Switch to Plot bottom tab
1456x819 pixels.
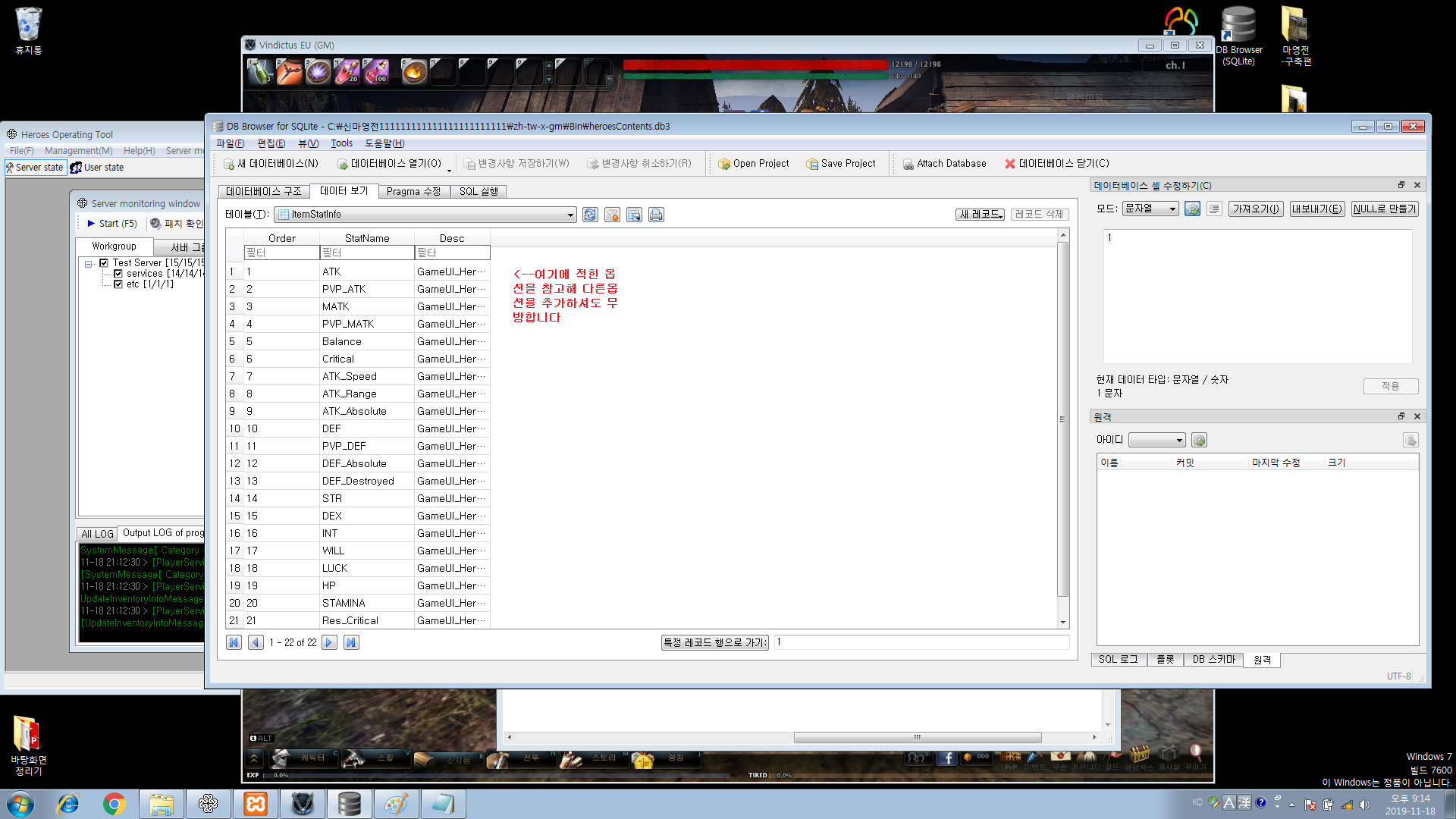click(1166, 660)
